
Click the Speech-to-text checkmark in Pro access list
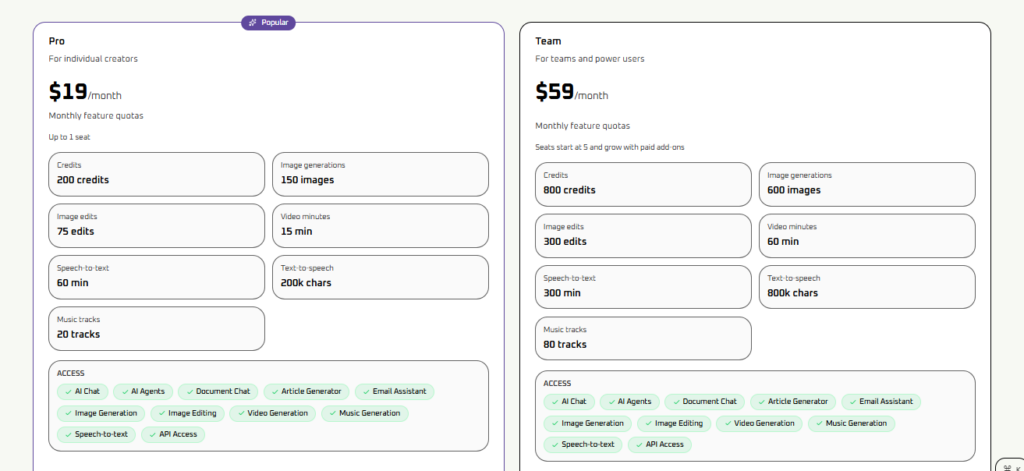[66, 434]
